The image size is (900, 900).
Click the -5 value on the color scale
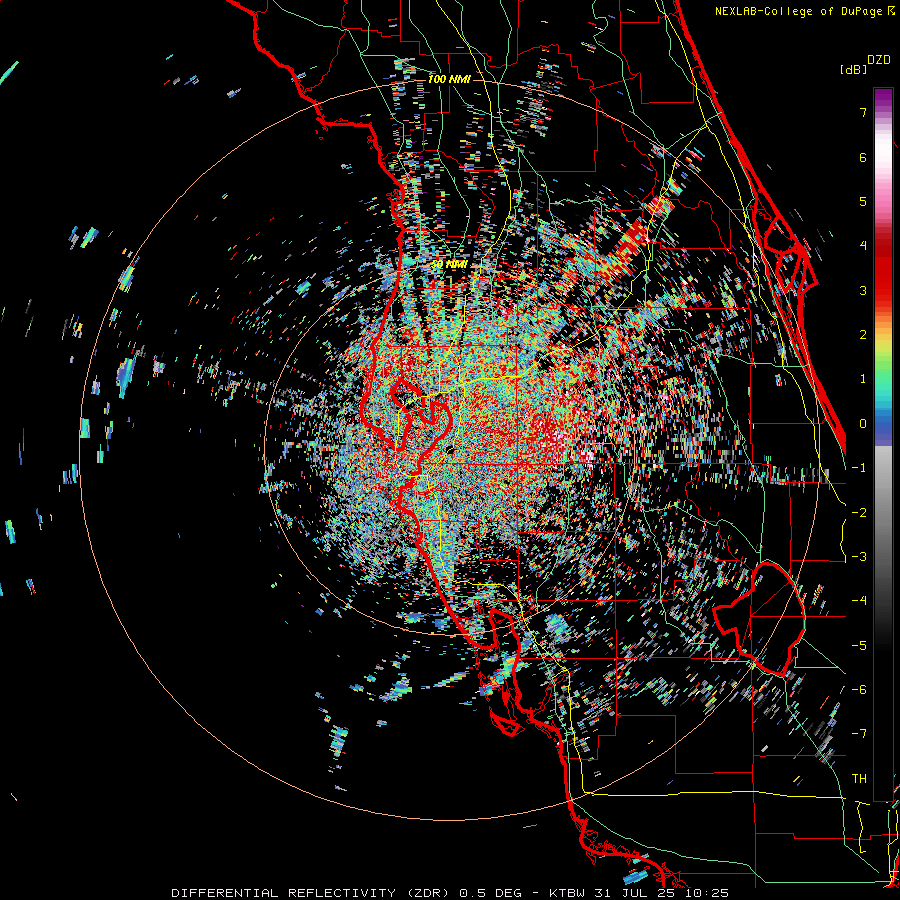[x=859, y=646]
